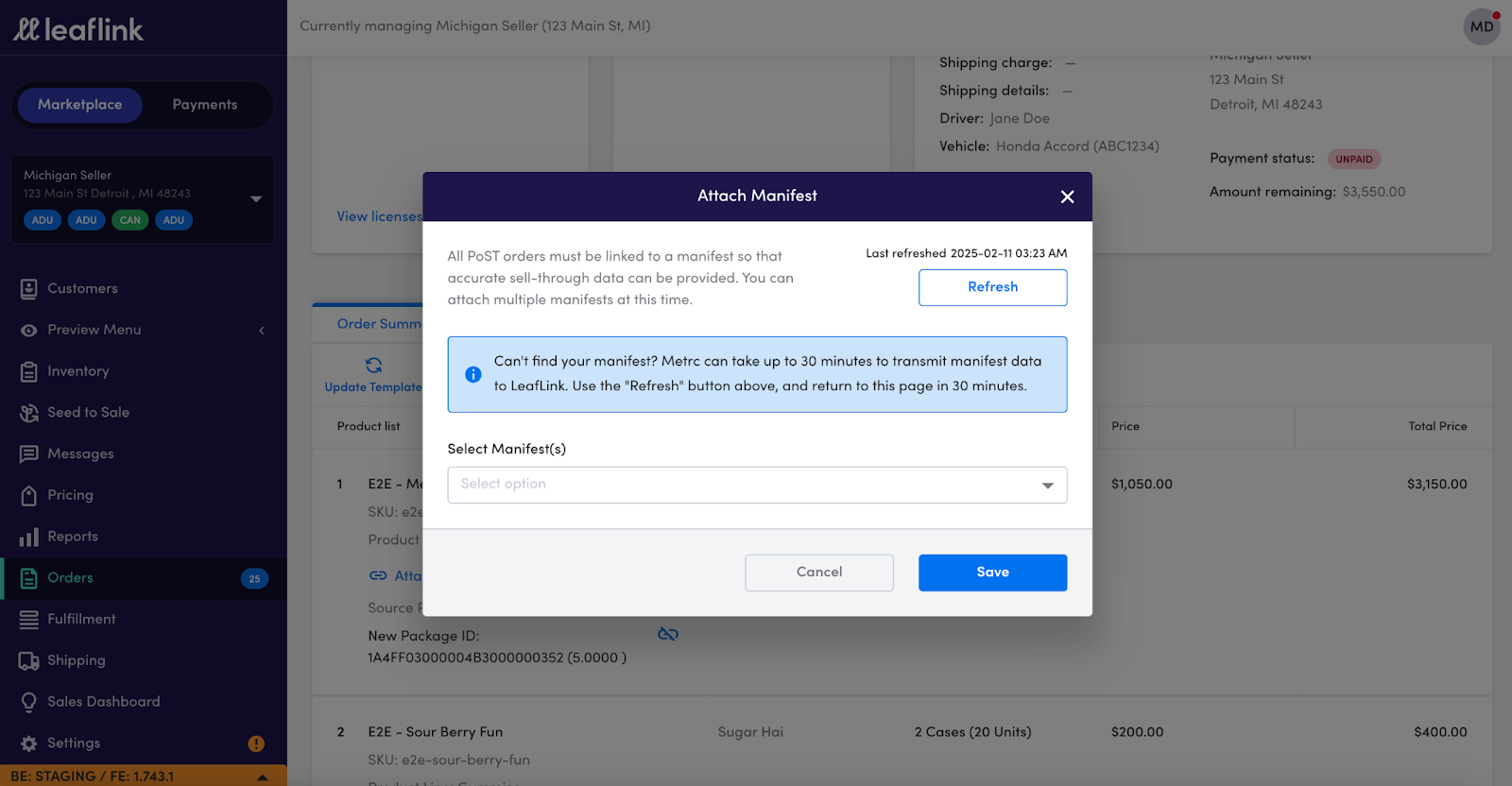Click the Settings gear icon
1512x786 pixels.
tap(29, 743)
